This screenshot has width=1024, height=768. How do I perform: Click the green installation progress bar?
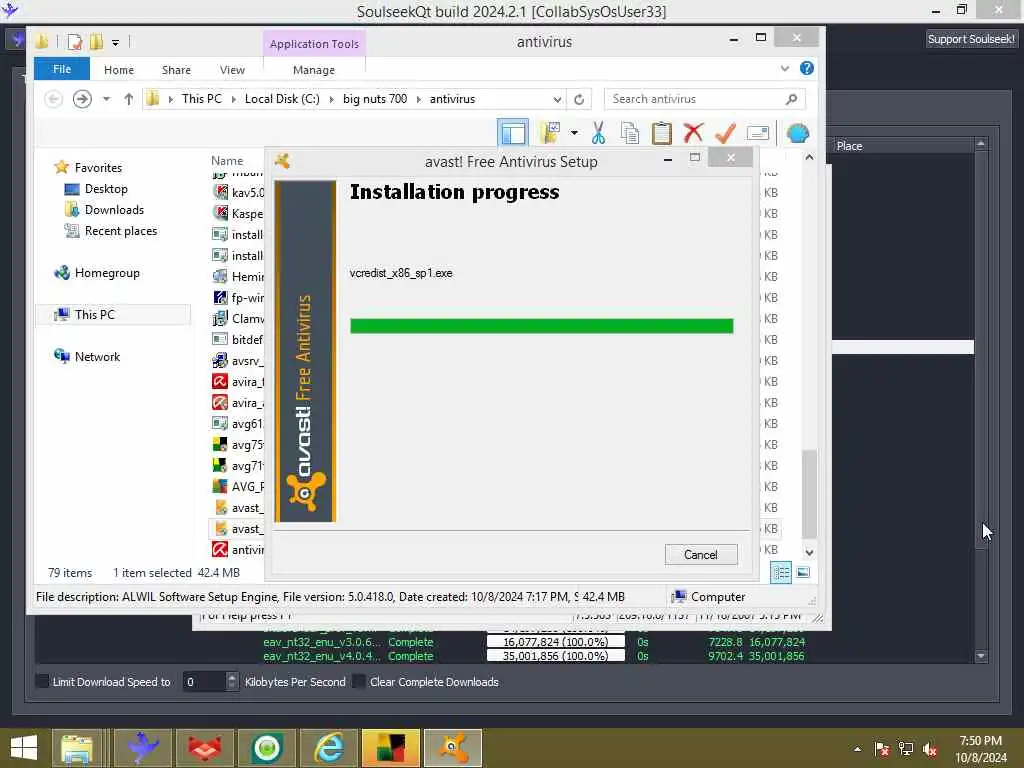pyautogui.click(x=541, y=326)
